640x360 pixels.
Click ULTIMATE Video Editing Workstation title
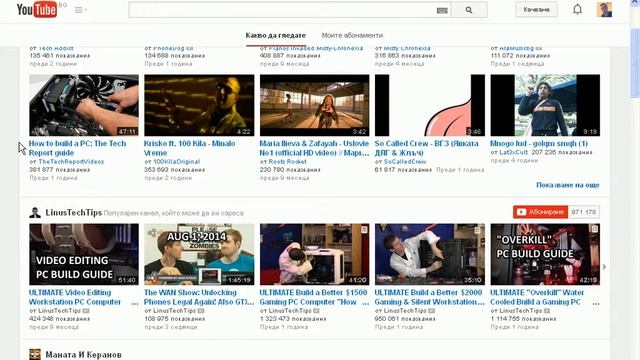[x=75, y=297]
